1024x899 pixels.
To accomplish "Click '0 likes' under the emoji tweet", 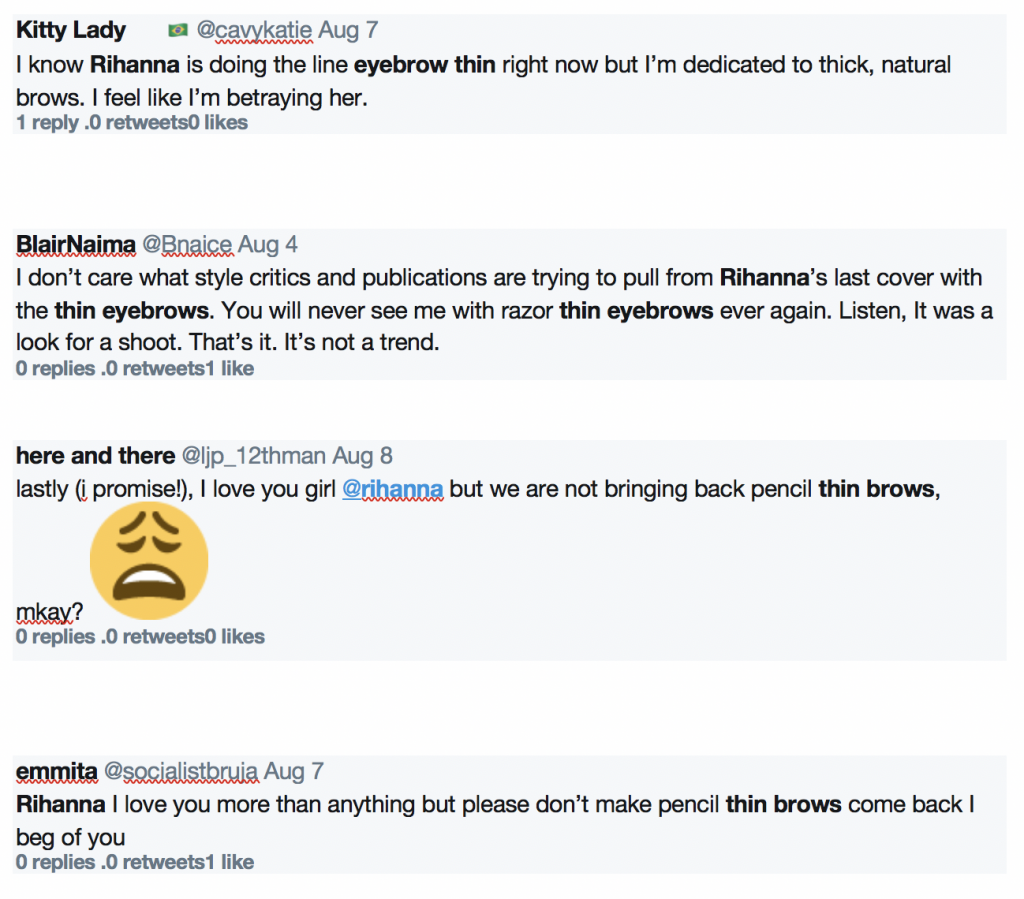I will pyautogui.click(x=235, y=637).
